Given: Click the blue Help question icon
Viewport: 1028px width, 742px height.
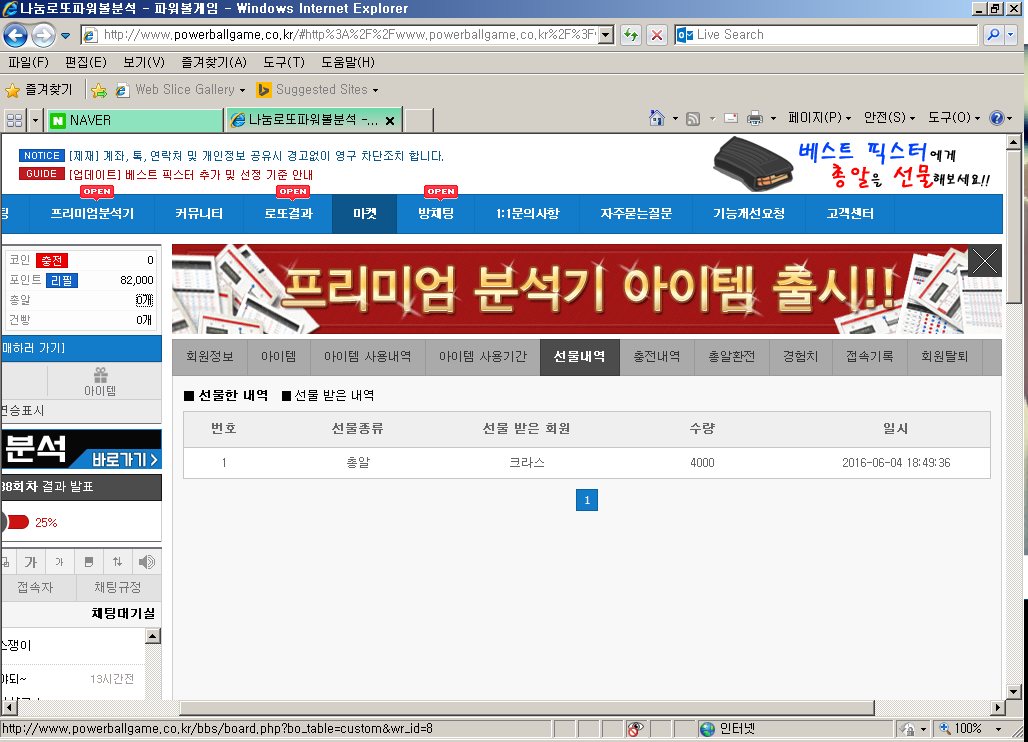Looking at the screenshot, I should coord(997,118).
